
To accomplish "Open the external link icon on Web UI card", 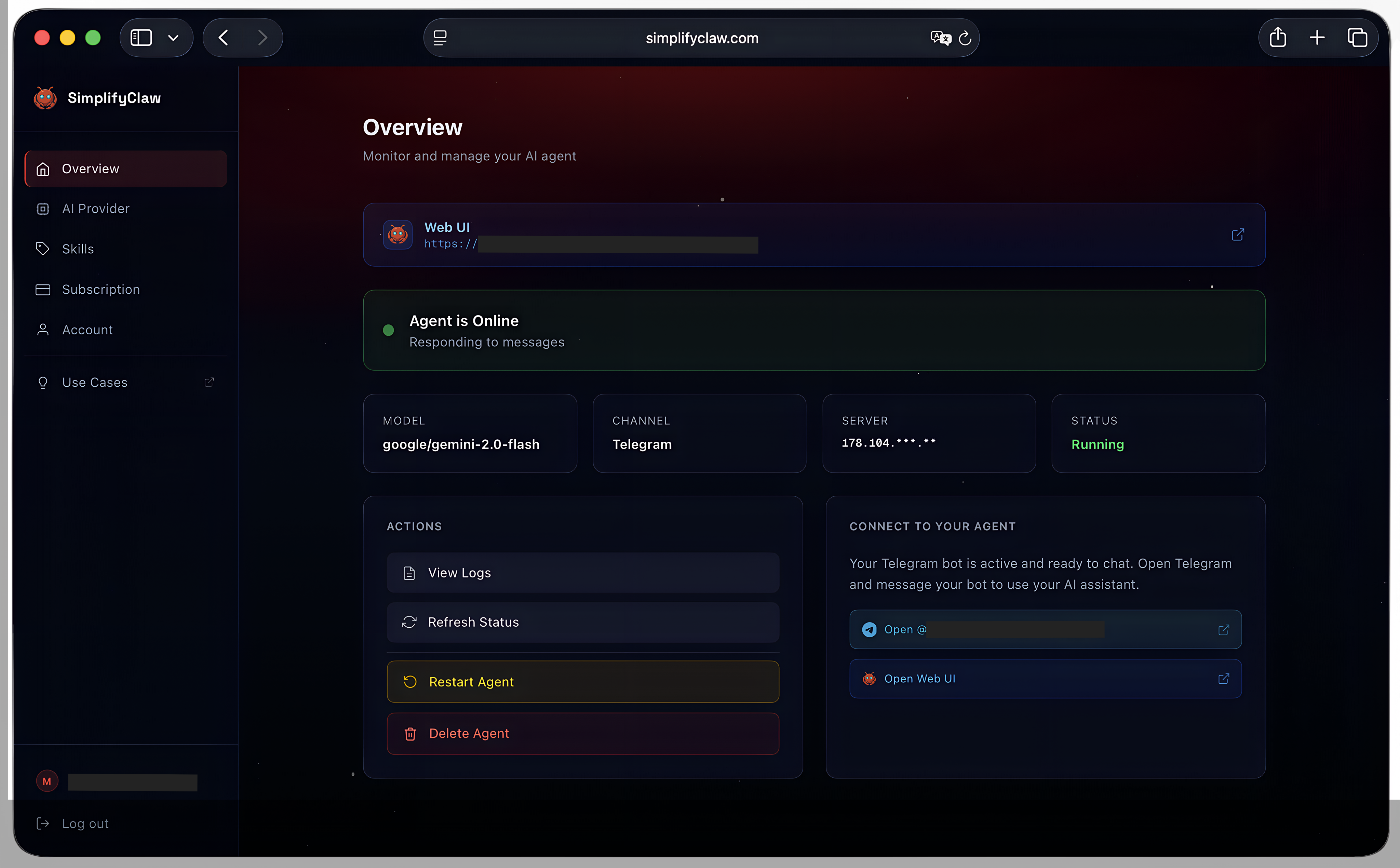I will (x=1238, y=234).
